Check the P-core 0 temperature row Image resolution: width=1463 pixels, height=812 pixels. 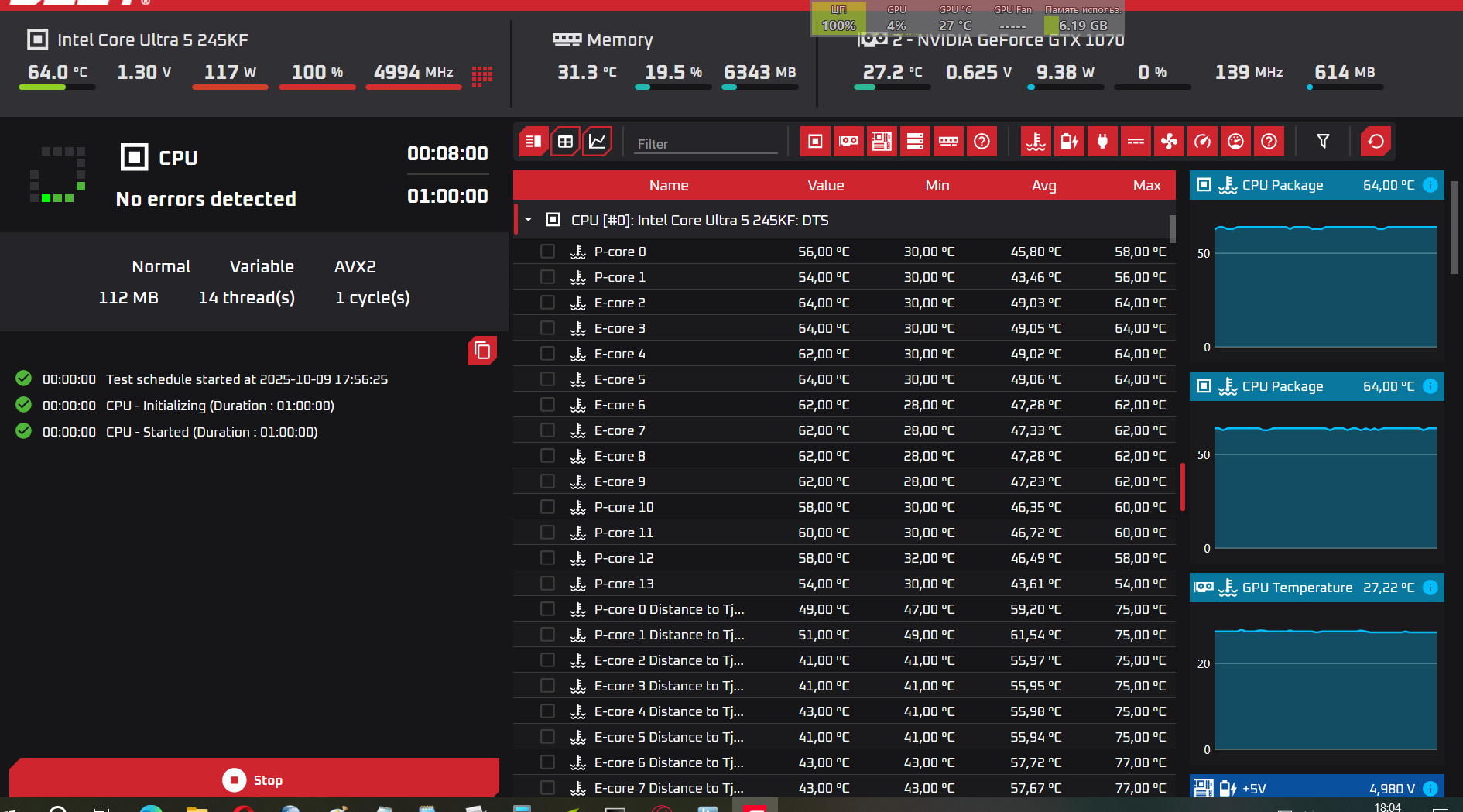pyautogui.click(x=547, y=252)
